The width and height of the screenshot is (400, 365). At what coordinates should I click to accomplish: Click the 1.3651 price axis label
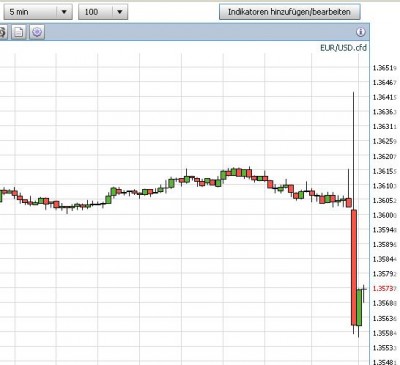[384, 68]
